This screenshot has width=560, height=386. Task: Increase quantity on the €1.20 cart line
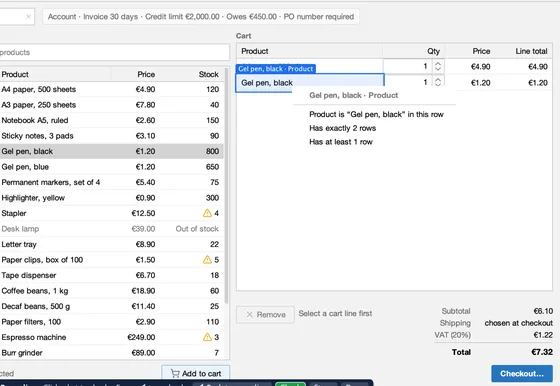[x=438, y=79]
